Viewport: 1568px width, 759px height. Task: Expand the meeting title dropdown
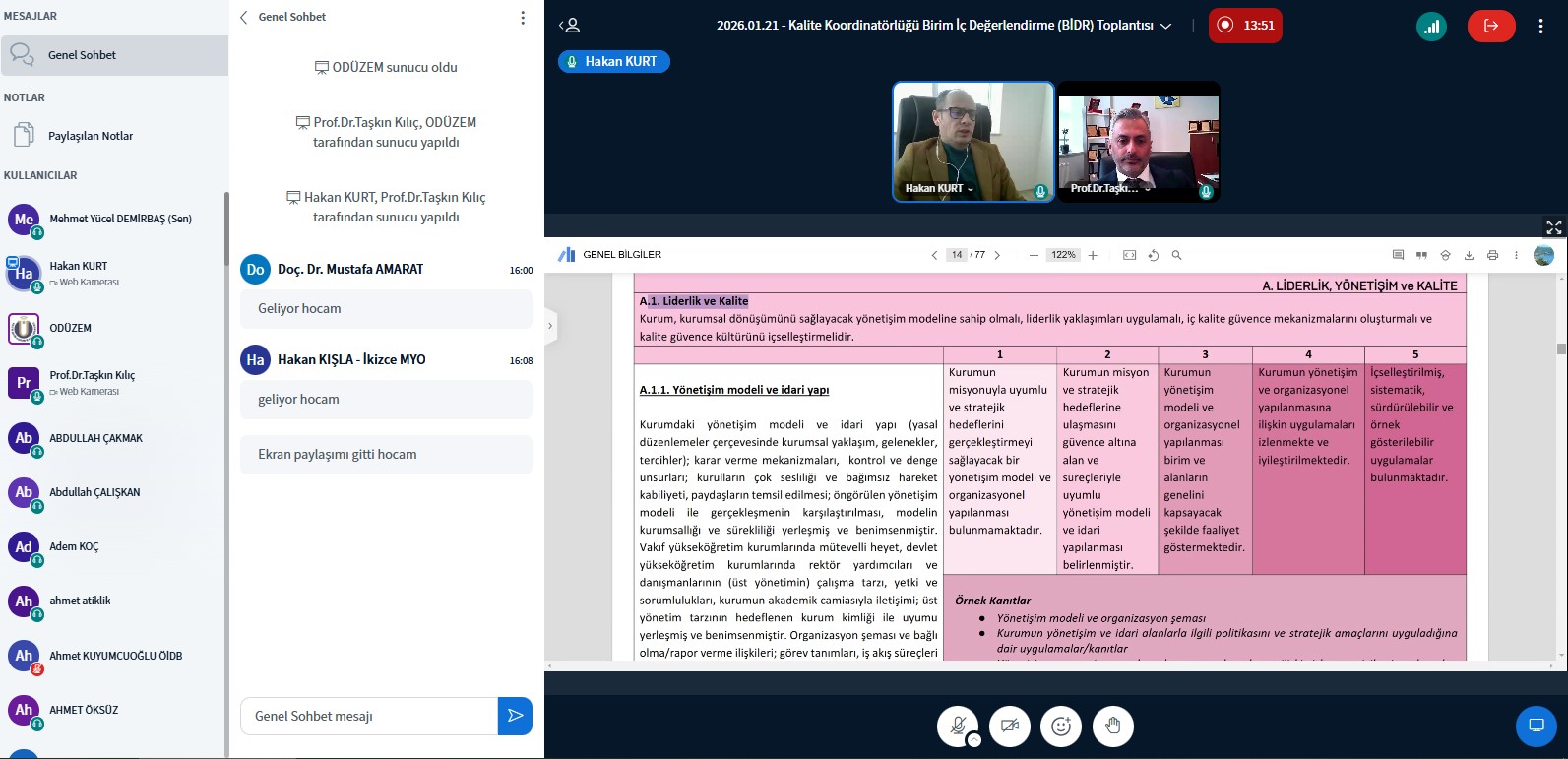coord(1166,26)
